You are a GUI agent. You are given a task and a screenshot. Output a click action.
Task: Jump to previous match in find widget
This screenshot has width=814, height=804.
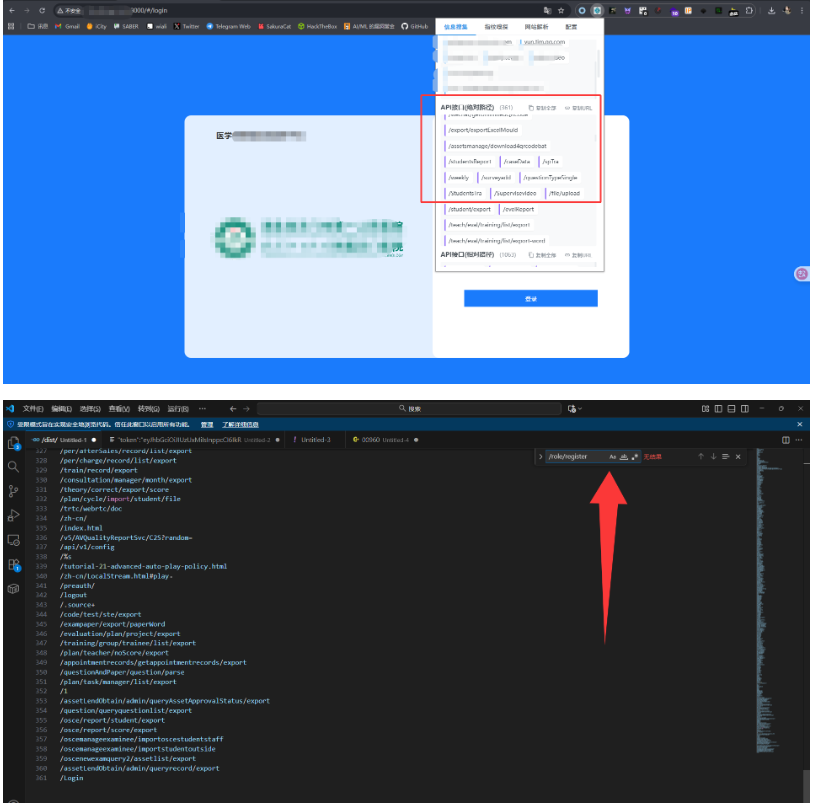click(x=701, y=457)
